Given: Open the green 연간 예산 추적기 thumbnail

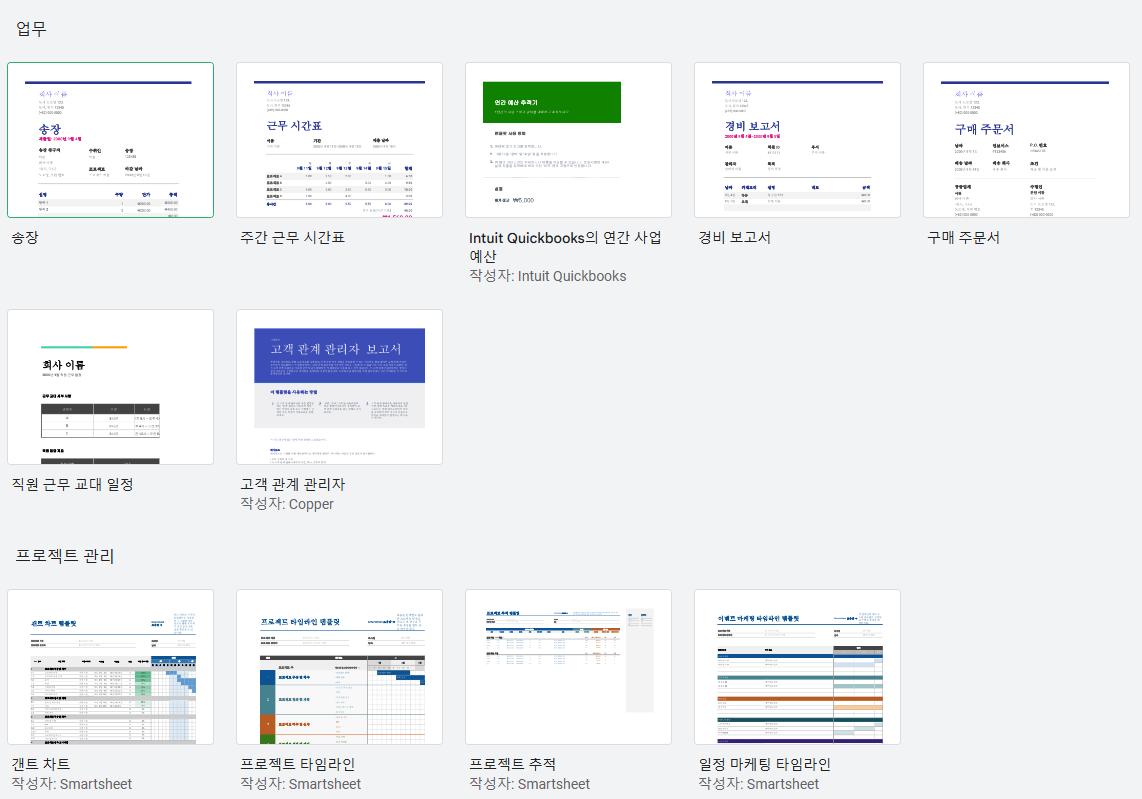Looking at the screenshot, I should 568,140.
